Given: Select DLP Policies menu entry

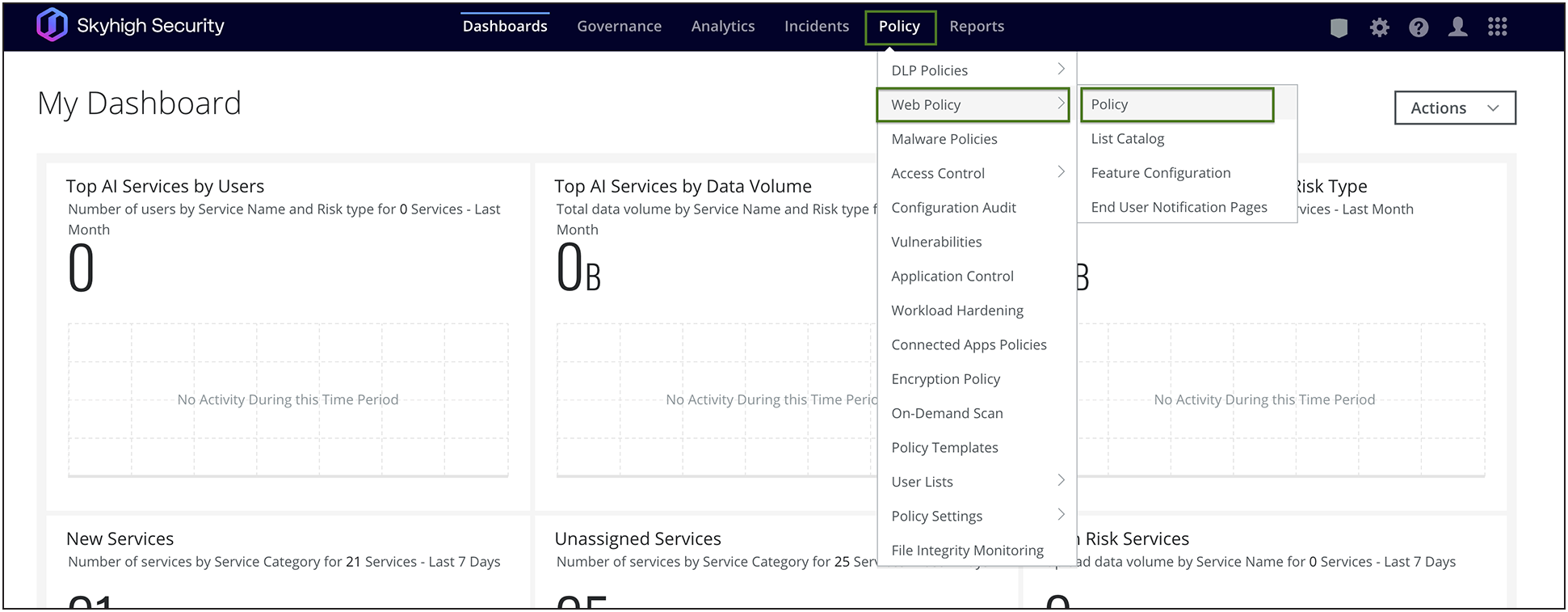Looking at the screenshot, I should point(977,70).
